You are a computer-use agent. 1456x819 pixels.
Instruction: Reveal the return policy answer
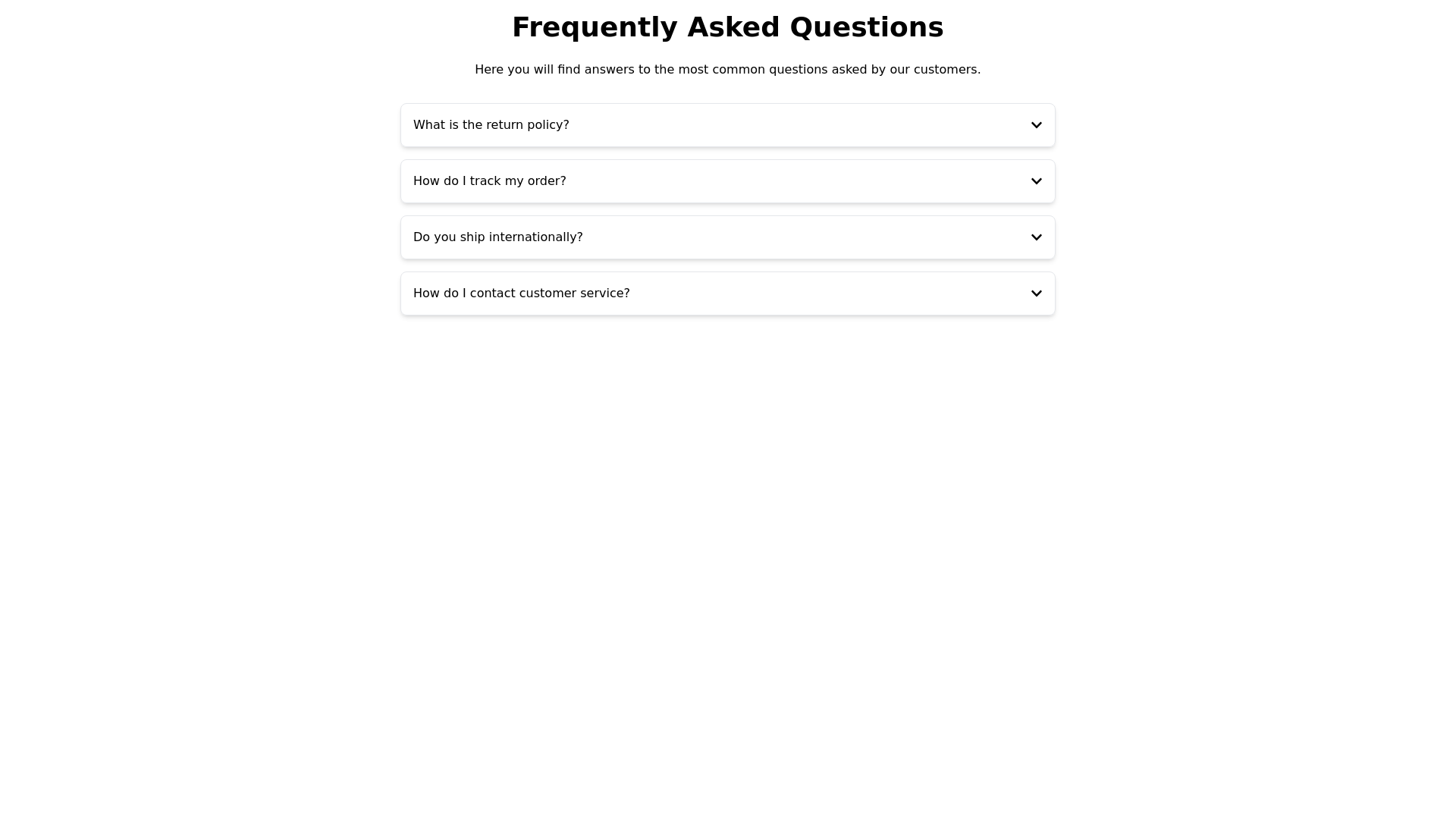pos(726,125)
